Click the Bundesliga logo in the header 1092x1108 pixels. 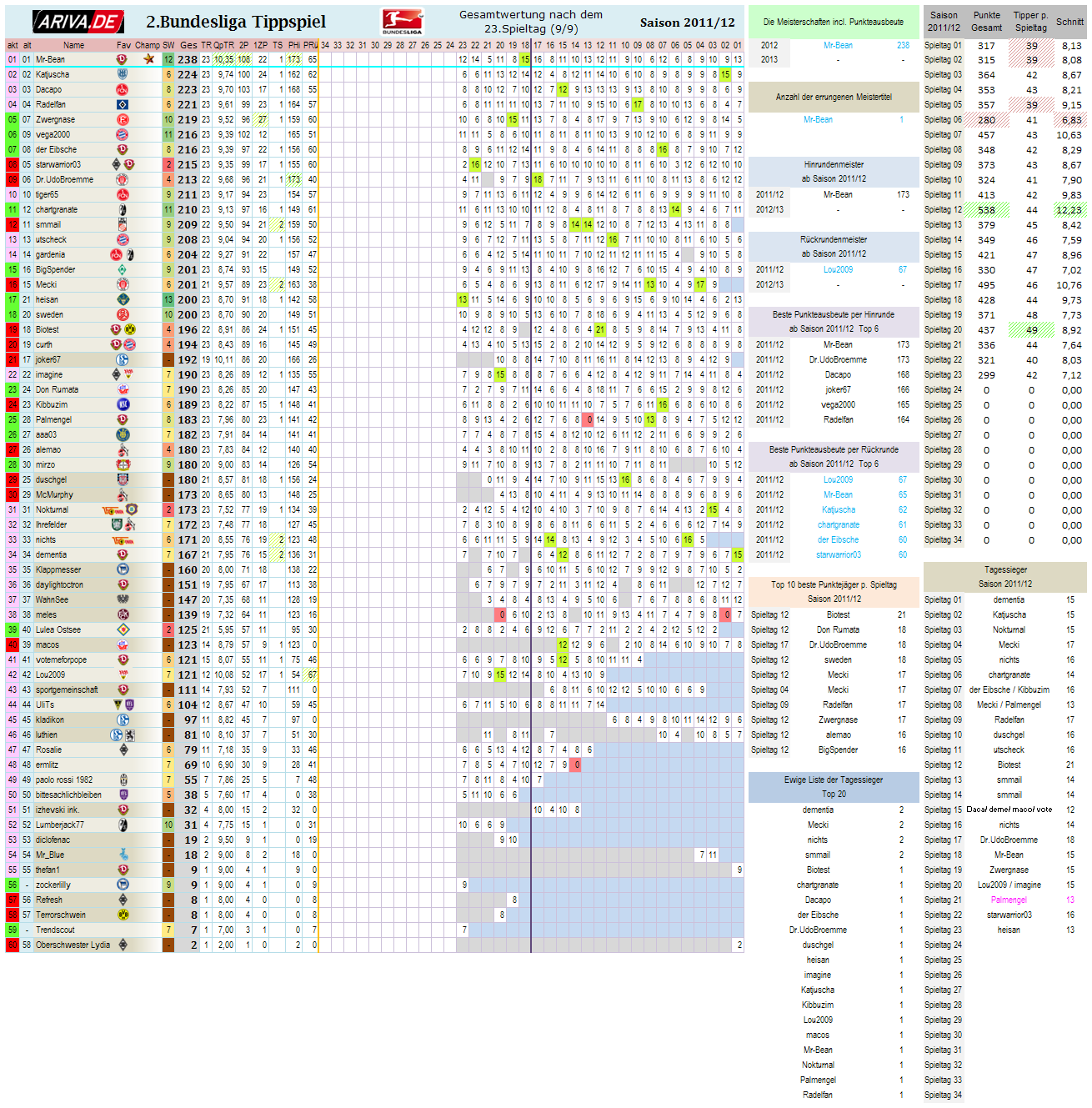click(x=403, y=22)
